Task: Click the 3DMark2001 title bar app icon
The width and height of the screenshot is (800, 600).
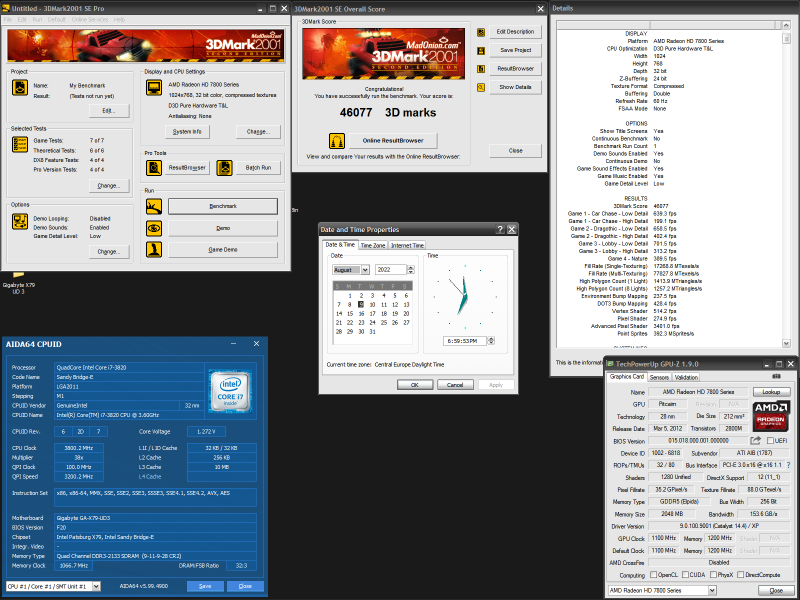Action: [6, 8]
